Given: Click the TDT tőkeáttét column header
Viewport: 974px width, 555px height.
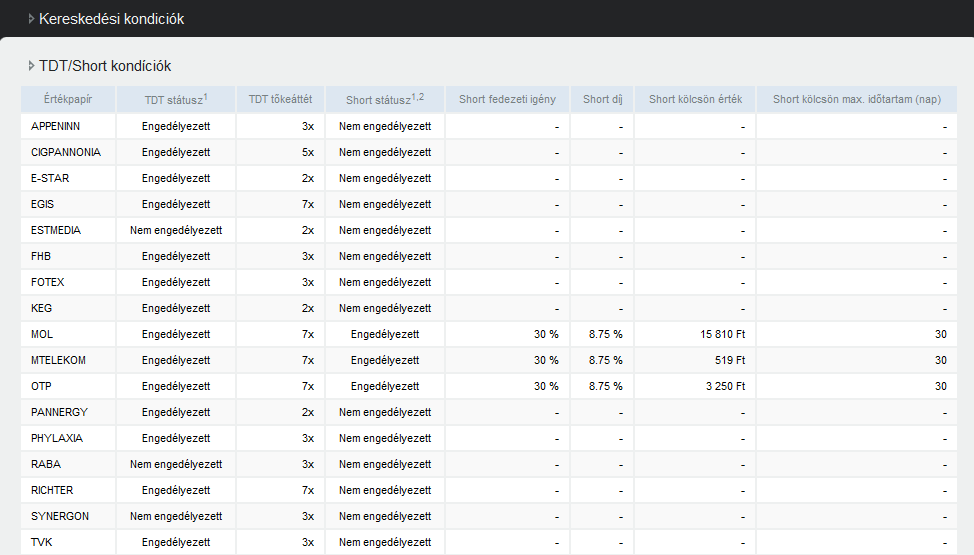Looking at the screenshot, I should 280,99.
